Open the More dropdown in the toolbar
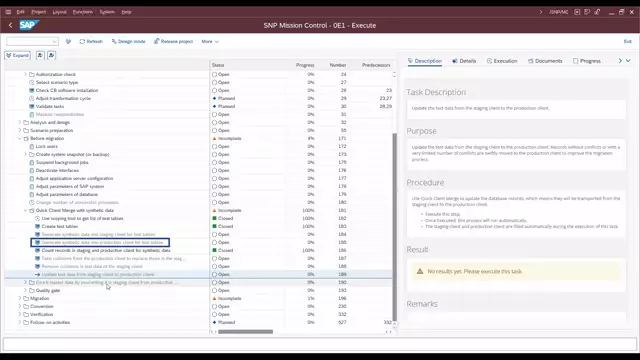This screenshot has height=360, width=640. coord(210,41)
